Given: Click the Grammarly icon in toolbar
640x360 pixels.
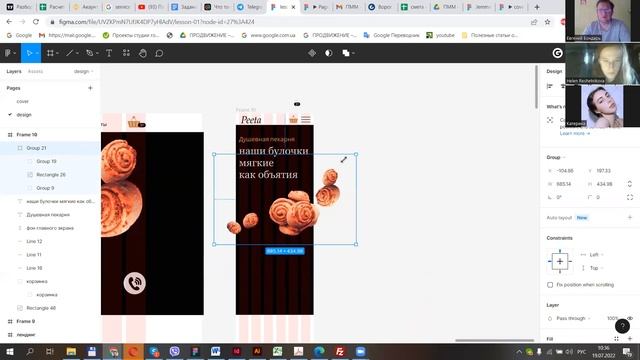Looking at the screenshot, I should pos(557,53).
